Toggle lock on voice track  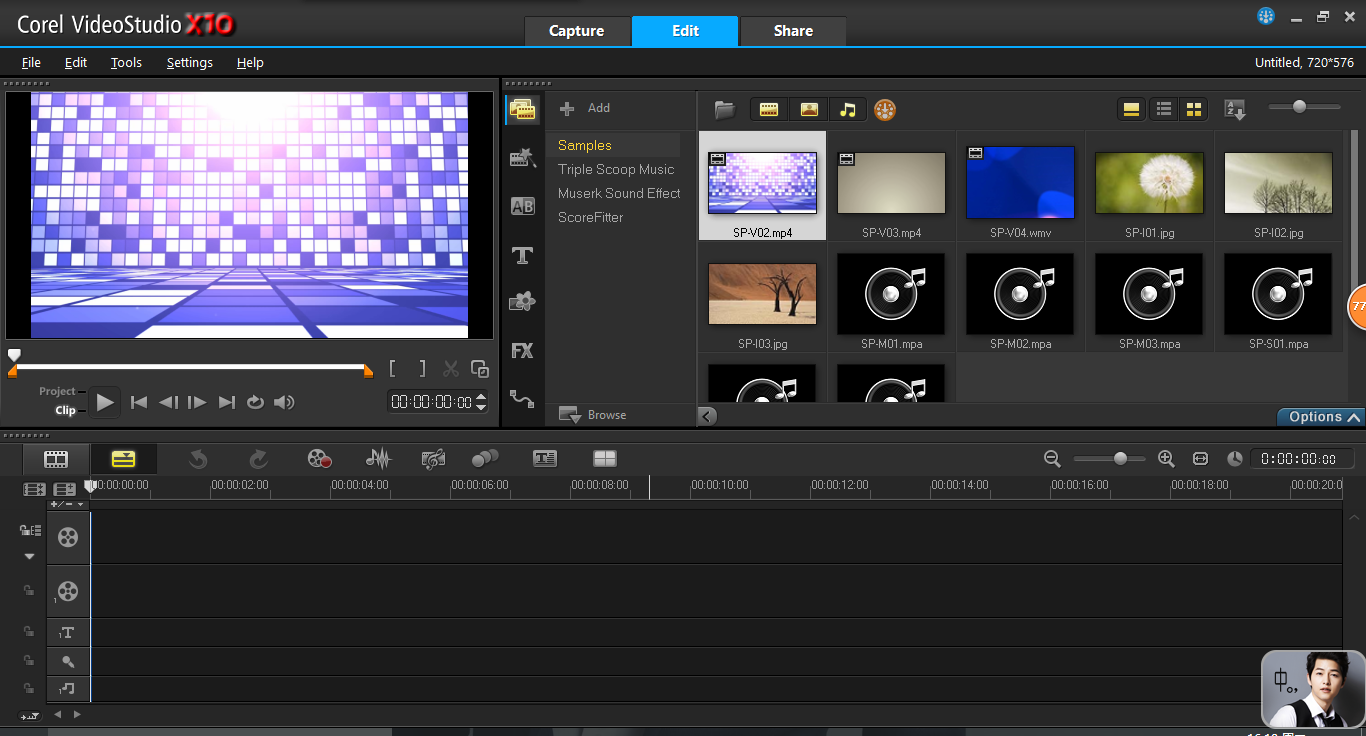[x=29, y=661]
